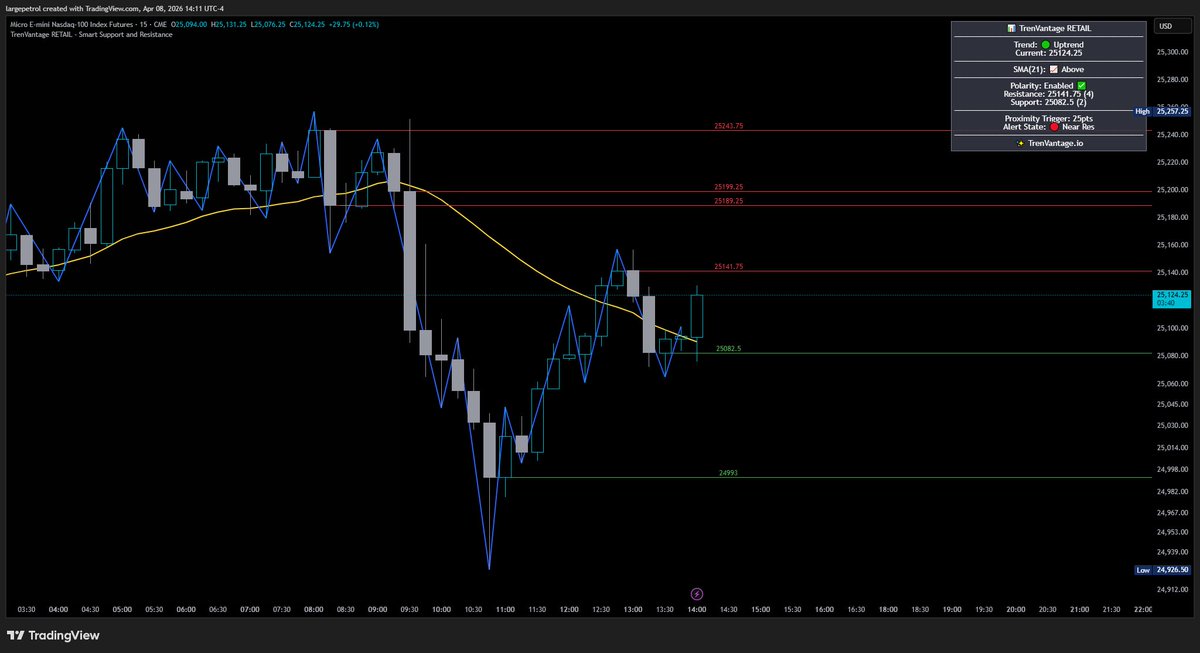
Task: Click the 'Current: 25124.25' panel row
Action: 1048,53
